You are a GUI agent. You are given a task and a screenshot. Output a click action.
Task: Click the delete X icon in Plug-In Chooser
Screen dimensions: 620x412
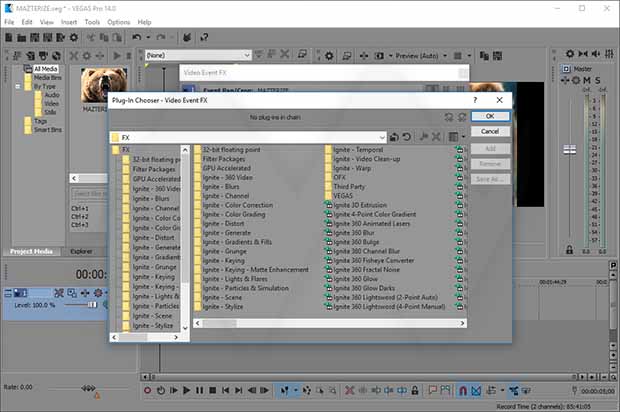tap(436, 137)
